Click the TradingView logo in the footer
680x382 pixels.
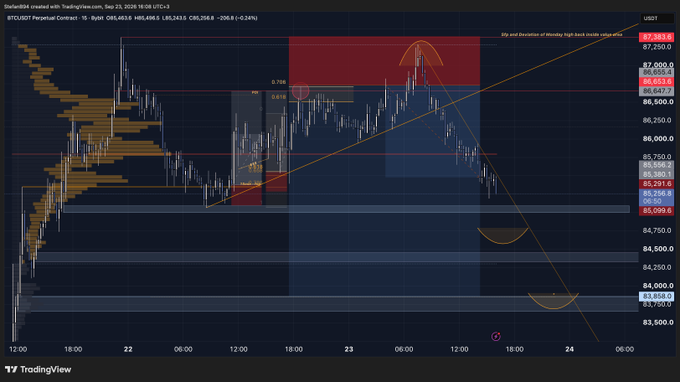click(38, 369)
